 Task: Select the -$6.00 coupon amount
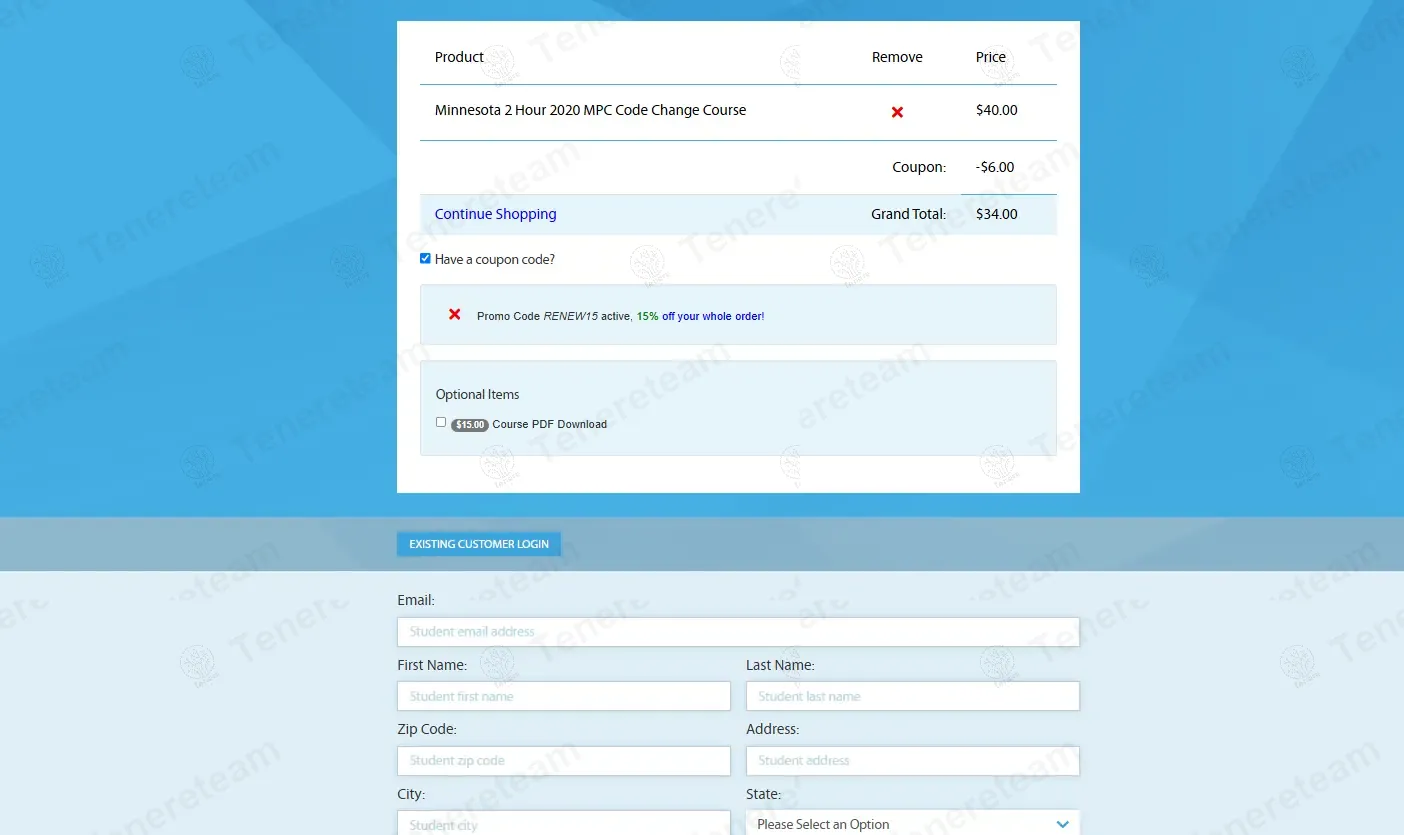point(995,167)
